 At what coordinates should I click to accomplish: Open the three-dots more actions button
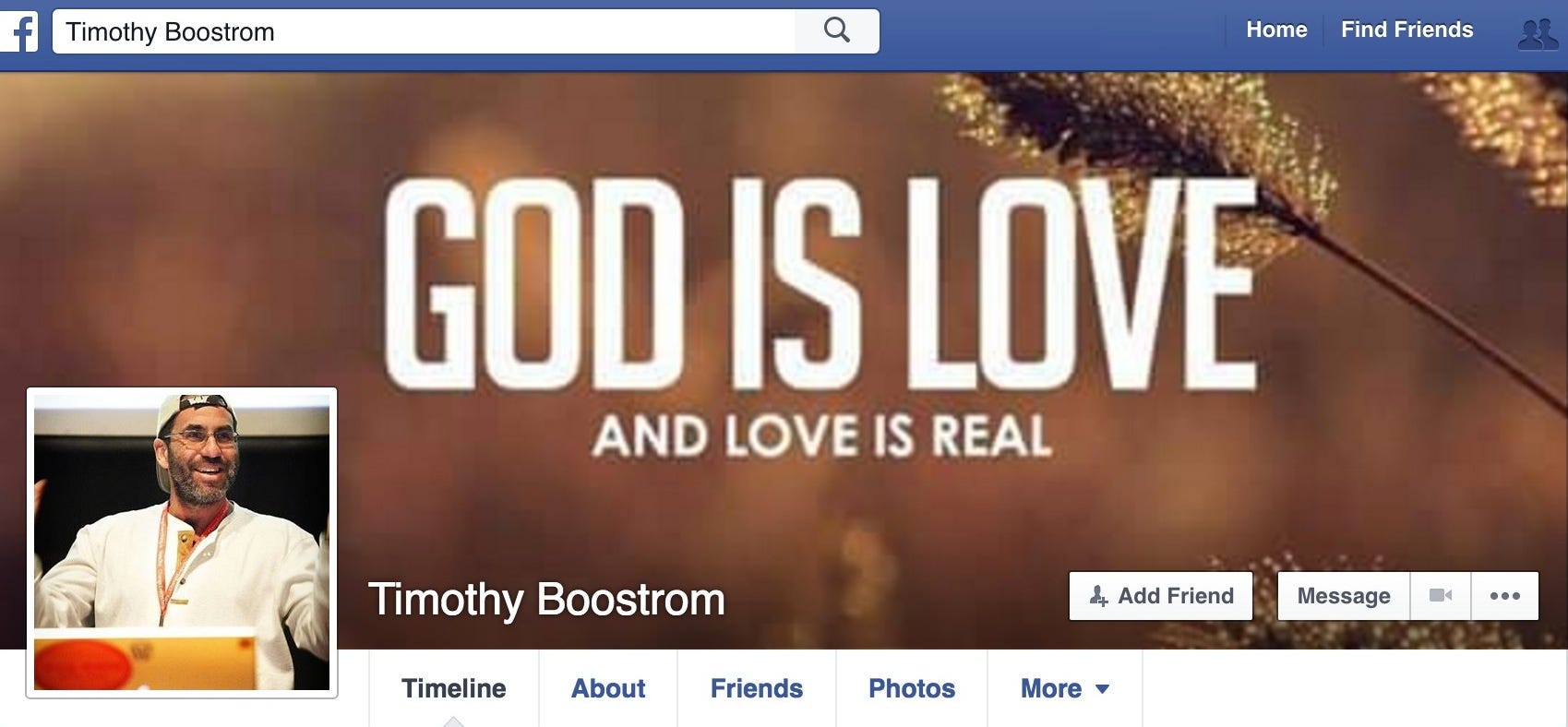(x=1504, y=596)
